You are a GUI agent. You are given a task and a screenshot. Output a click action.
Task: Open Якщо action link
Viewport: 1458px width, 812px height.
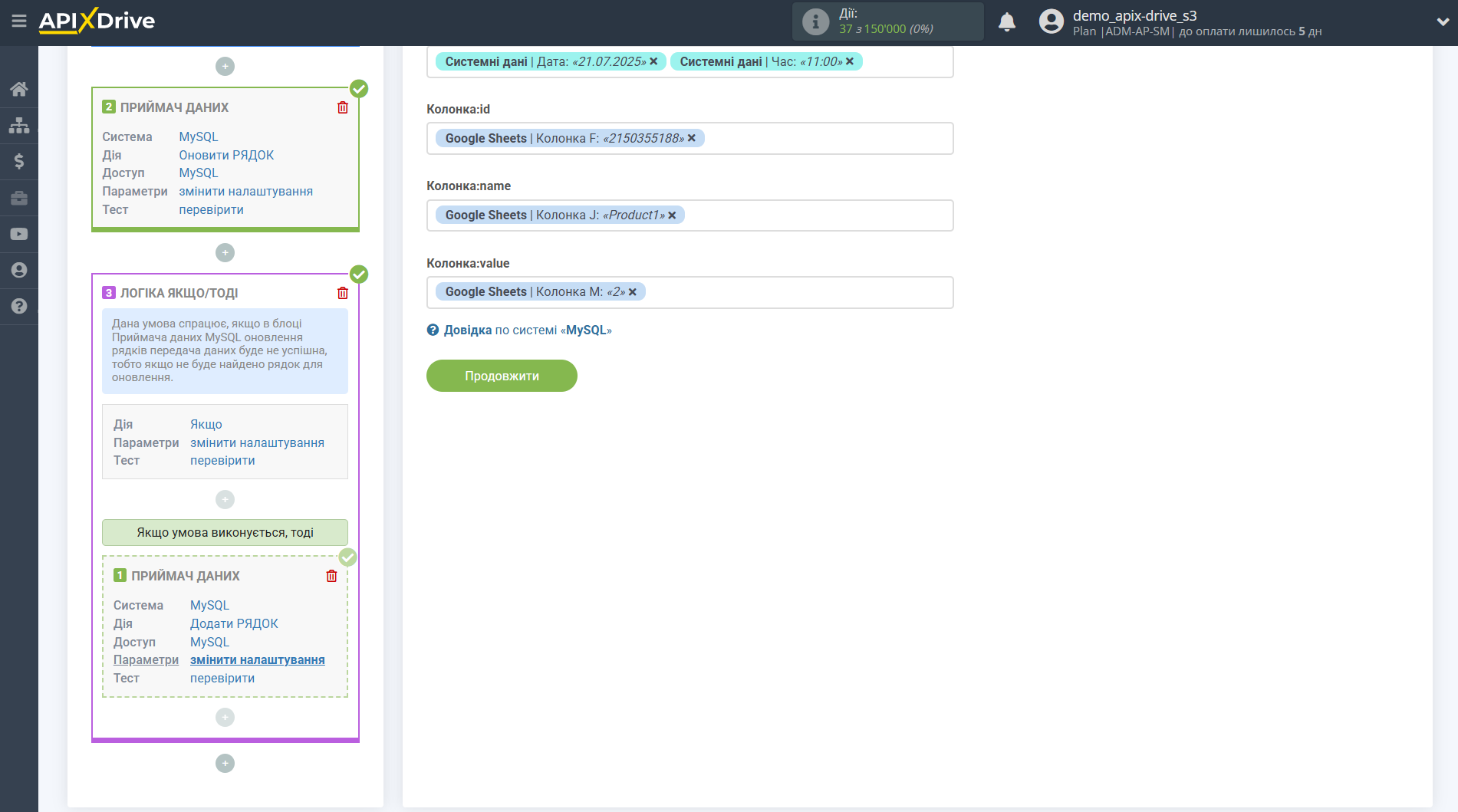tap(206, 424)
